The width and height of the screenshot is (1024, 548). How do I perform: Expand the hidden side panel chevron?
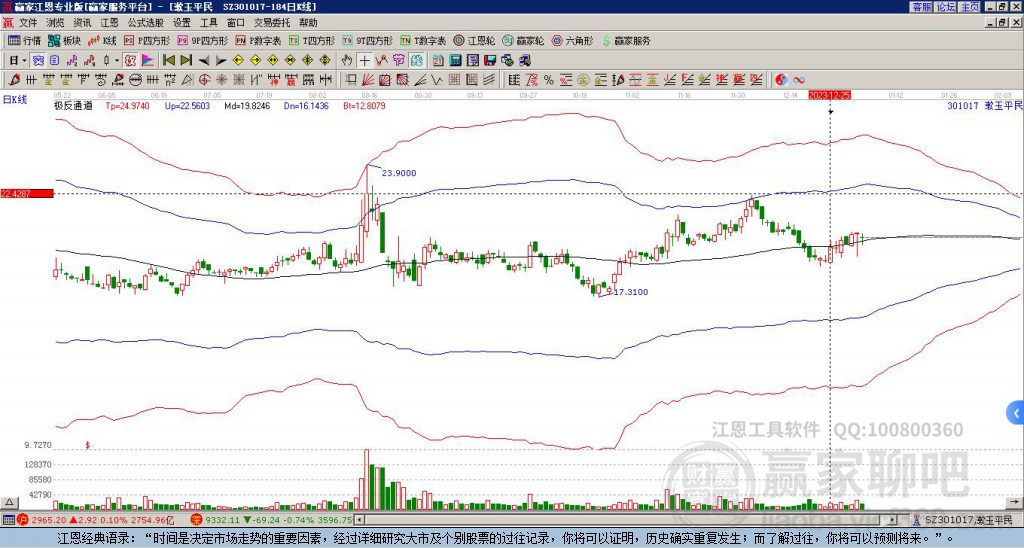click(1016, 413)
